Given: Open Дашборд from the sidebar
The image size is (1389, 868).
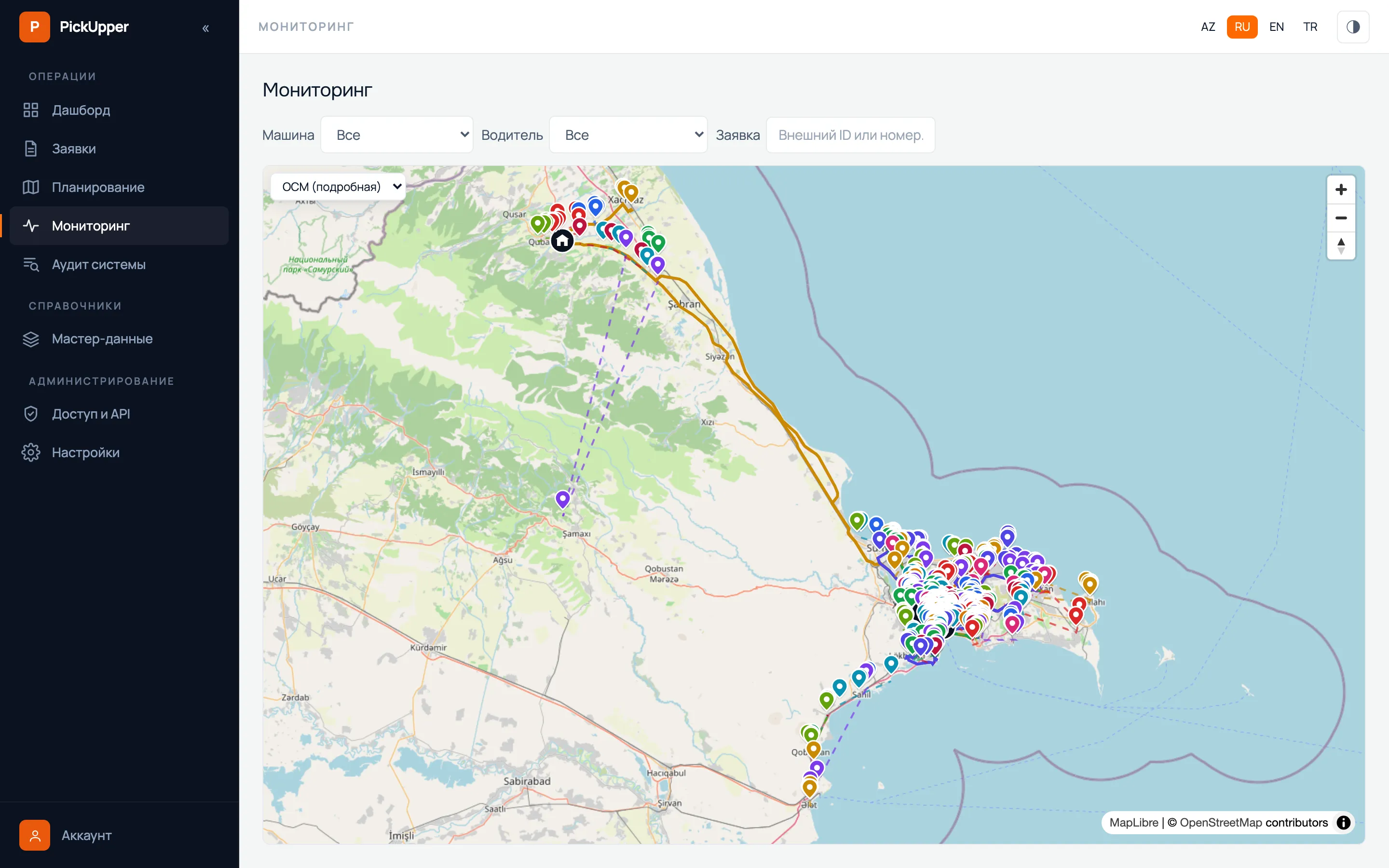Looking at the screenshot, I should point(120,110).
